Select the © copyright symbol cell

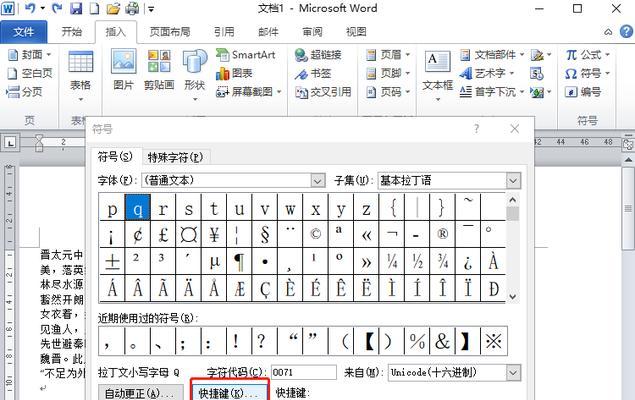[x=315, y=234]
